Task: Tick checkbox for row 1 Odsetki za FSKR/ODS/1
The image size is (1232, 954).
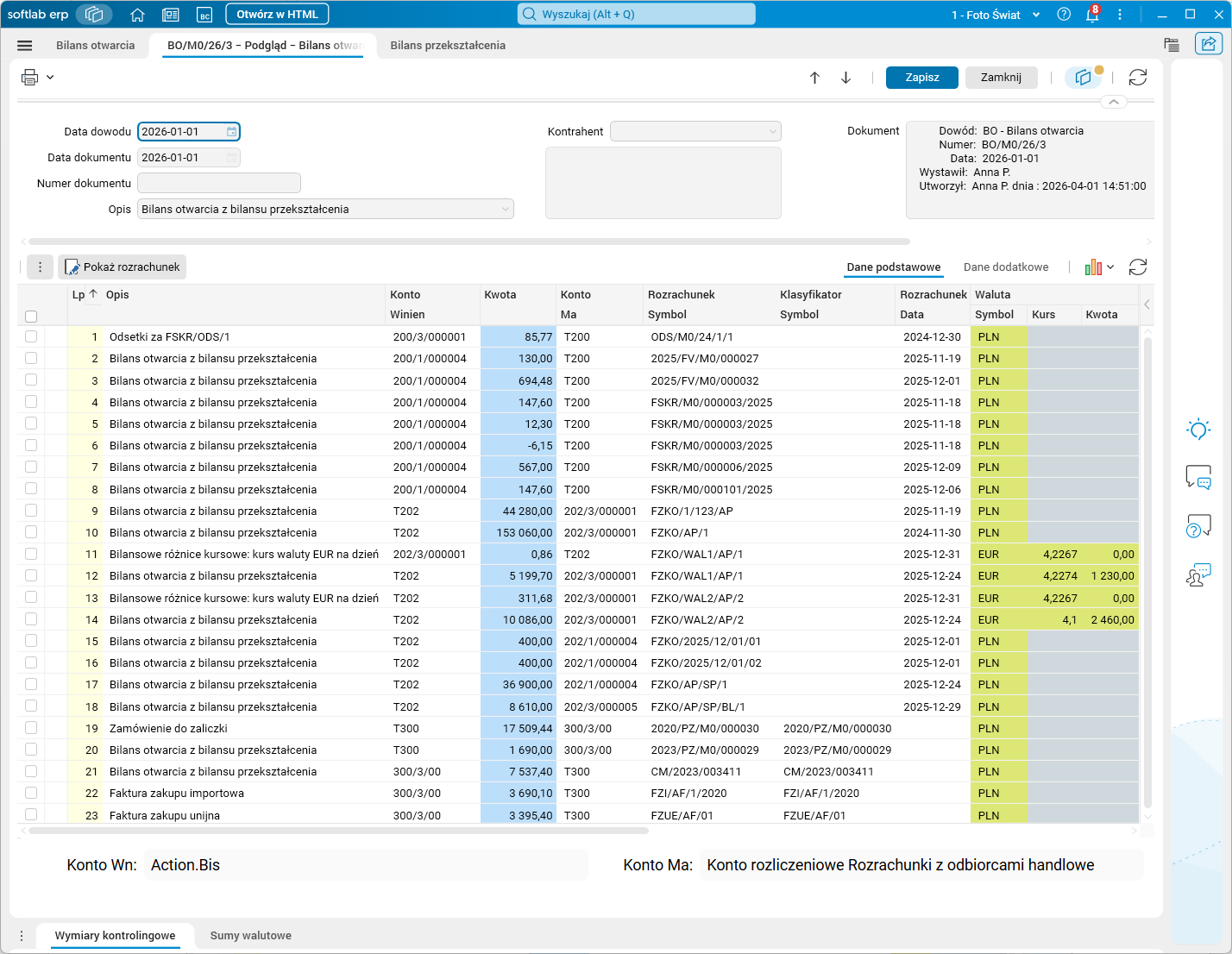Action: click(31, 336)
